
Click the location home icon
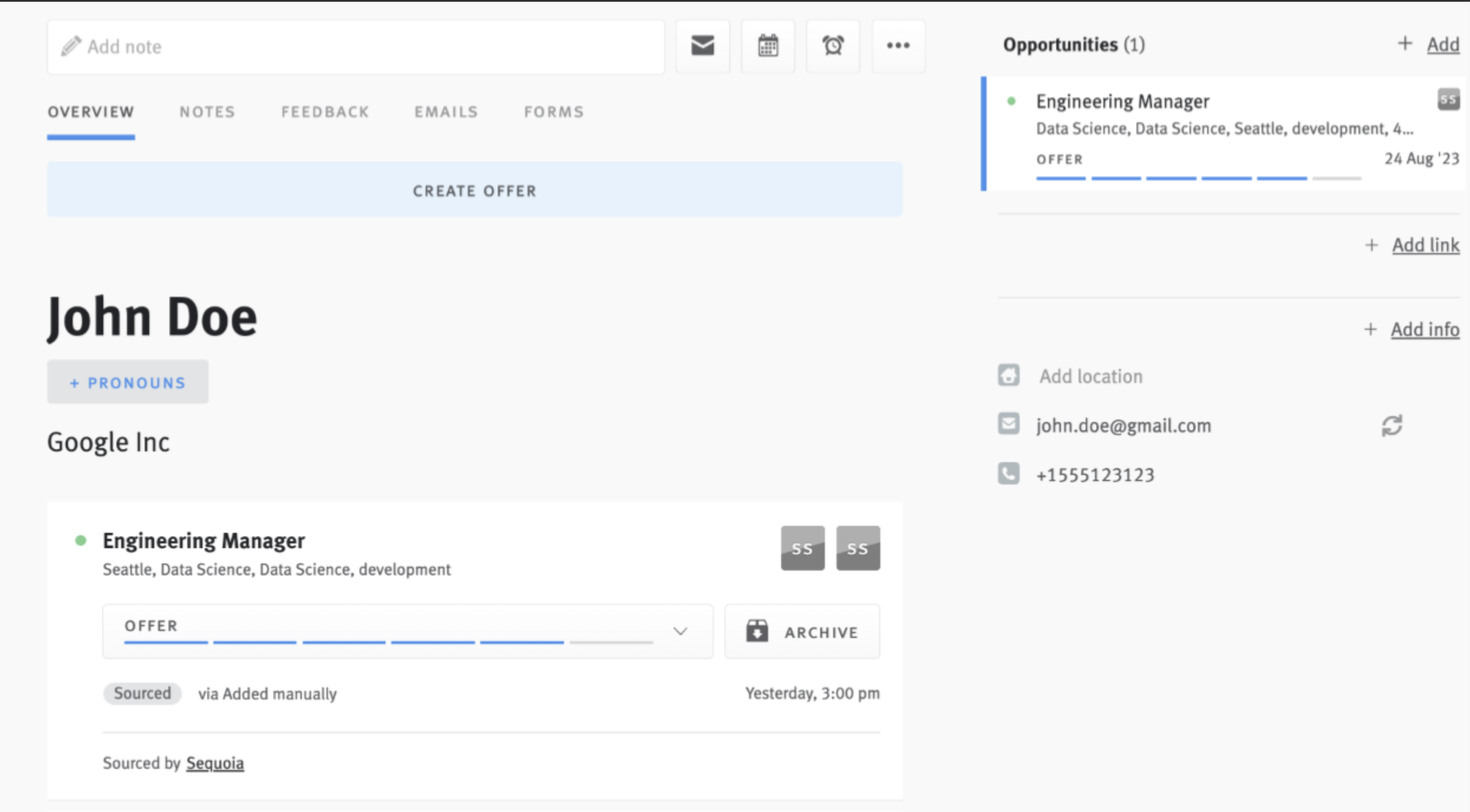[1008, 375]
